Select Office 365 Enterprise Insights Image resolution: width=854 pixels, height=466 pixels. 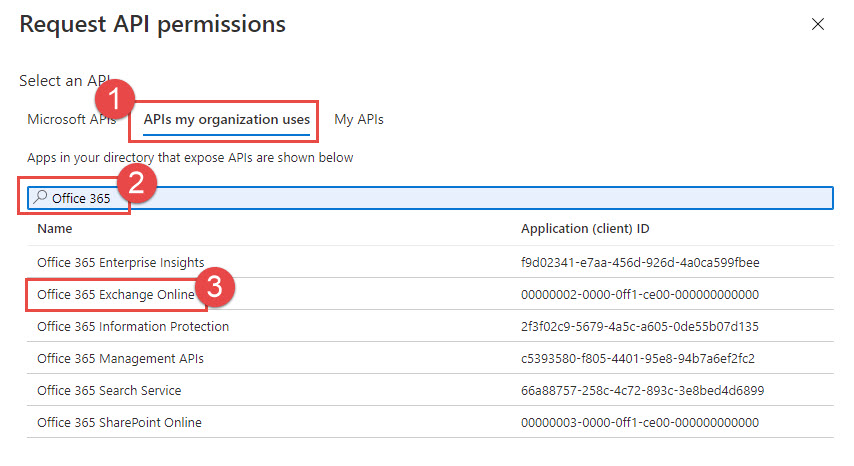coord(120,262)
